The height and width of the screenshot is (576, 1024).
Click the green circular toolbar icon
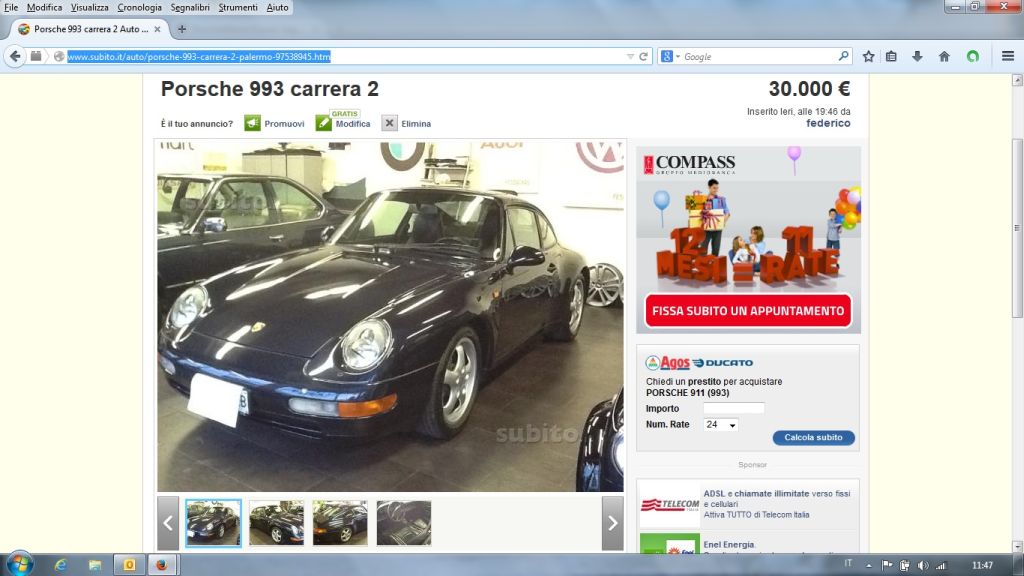pos(973,57)
